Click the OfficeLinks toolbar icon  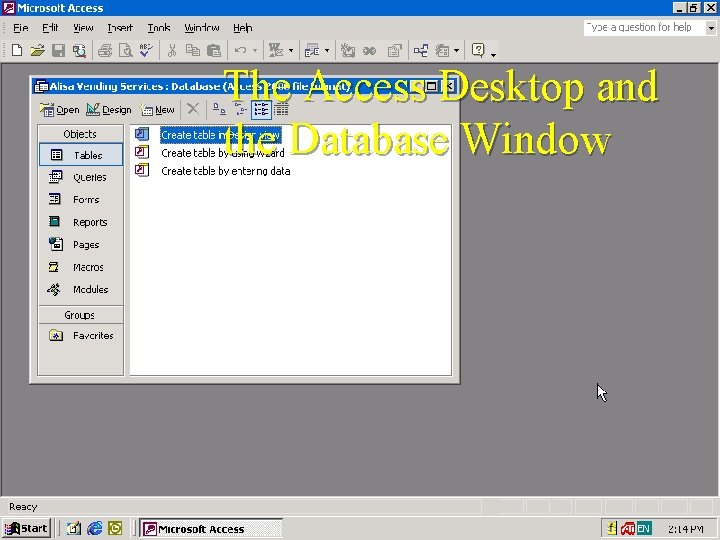276,50
